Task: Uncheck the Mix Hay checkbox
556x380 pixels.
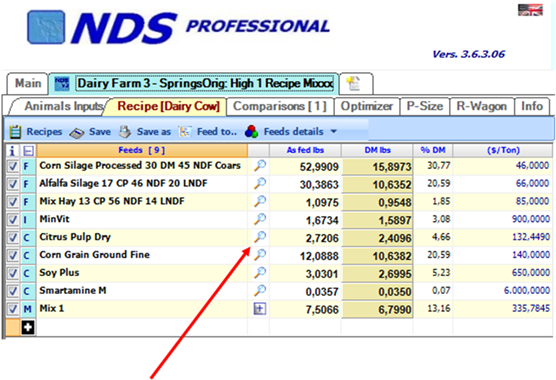Action: 13,201
